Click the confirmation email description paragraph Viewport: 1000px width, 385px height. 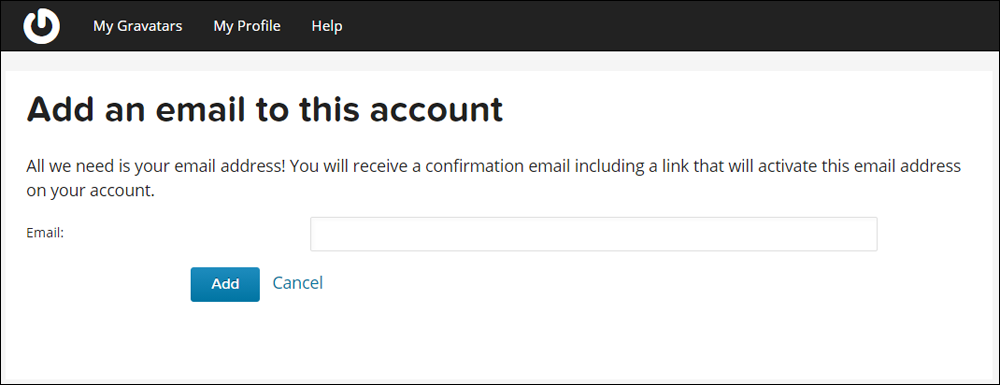494,178
